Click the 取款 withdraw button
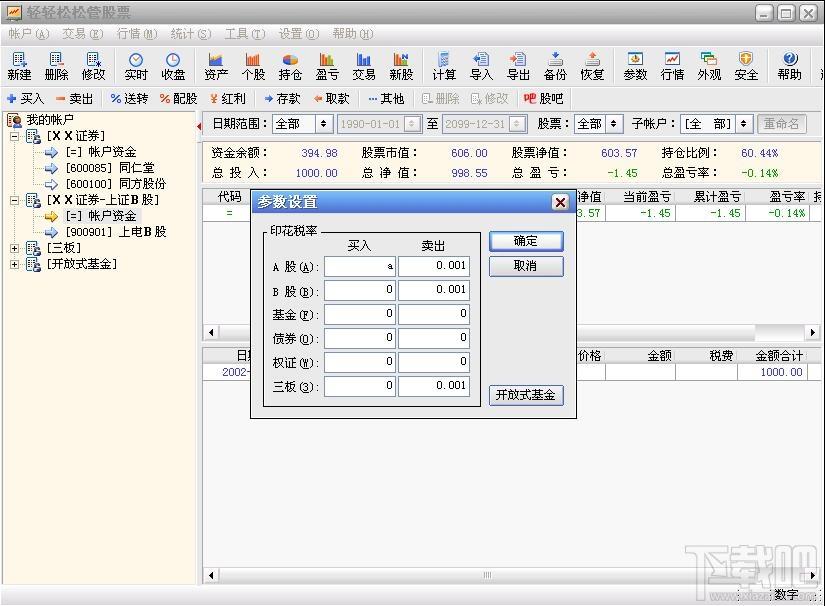Image resolution: width=825 pixels, height=606 pixels. (331, 98)
